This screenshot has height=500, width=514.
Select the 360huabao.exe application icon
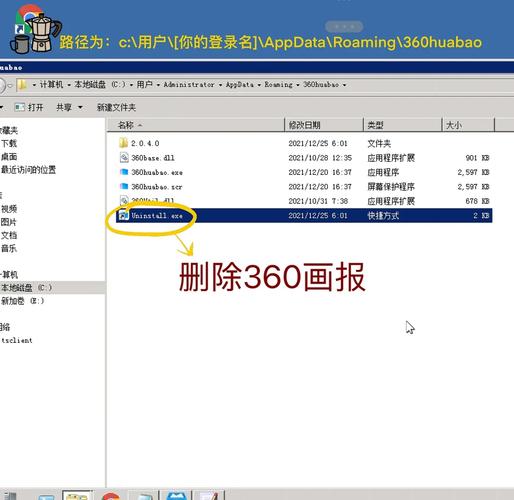pos(124,172)
